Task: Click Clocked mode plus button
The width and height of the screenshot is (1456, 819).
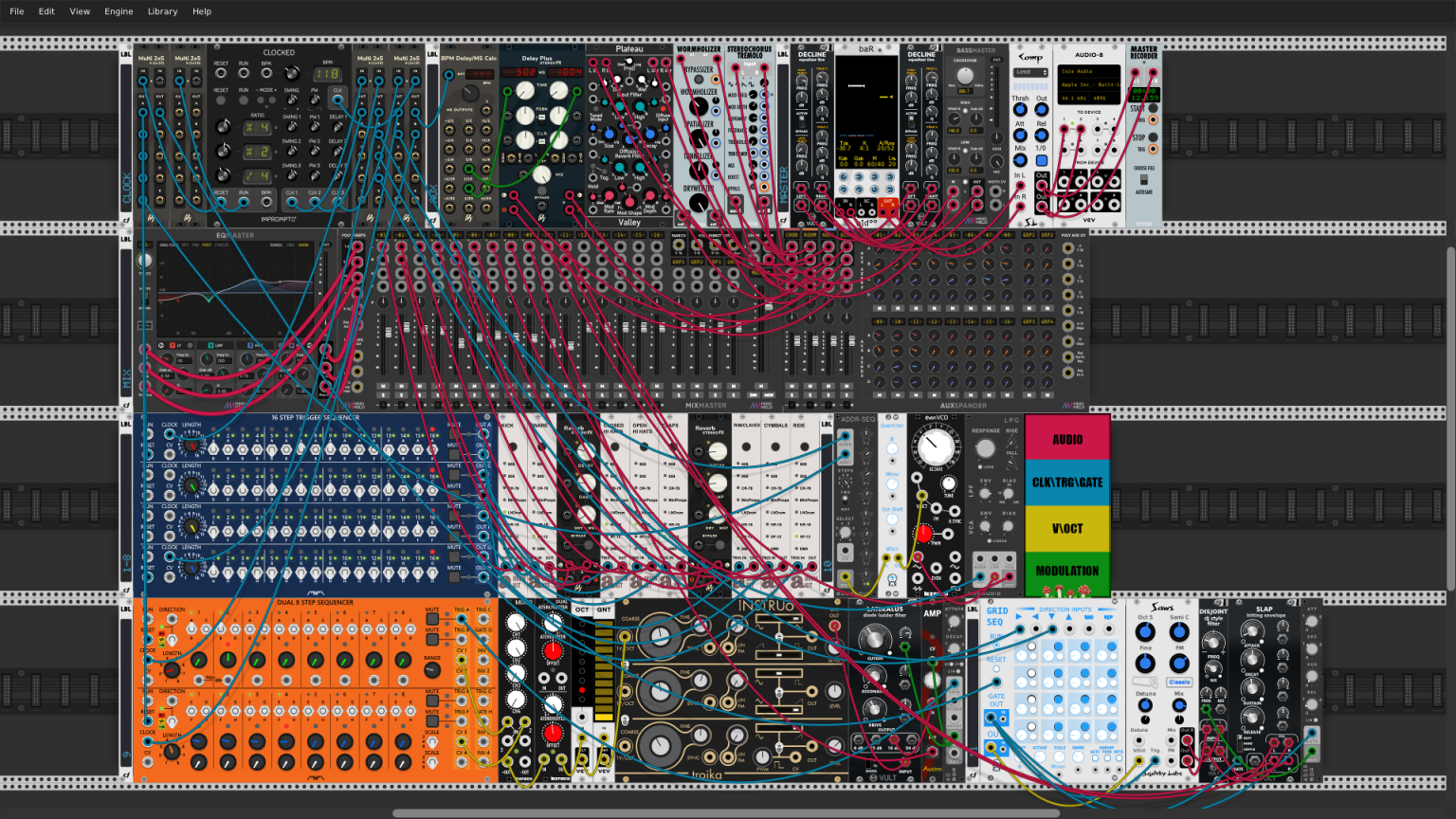Action: click(x=272, y=100)
